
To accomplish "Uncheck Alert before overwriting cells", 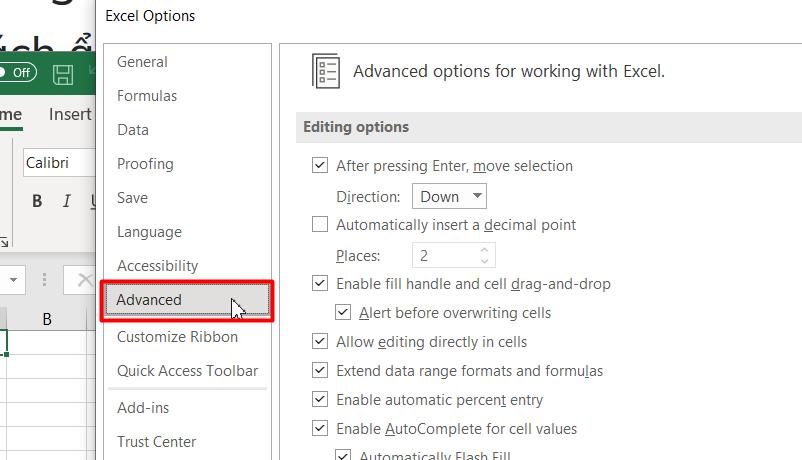I will click(343, 313).
